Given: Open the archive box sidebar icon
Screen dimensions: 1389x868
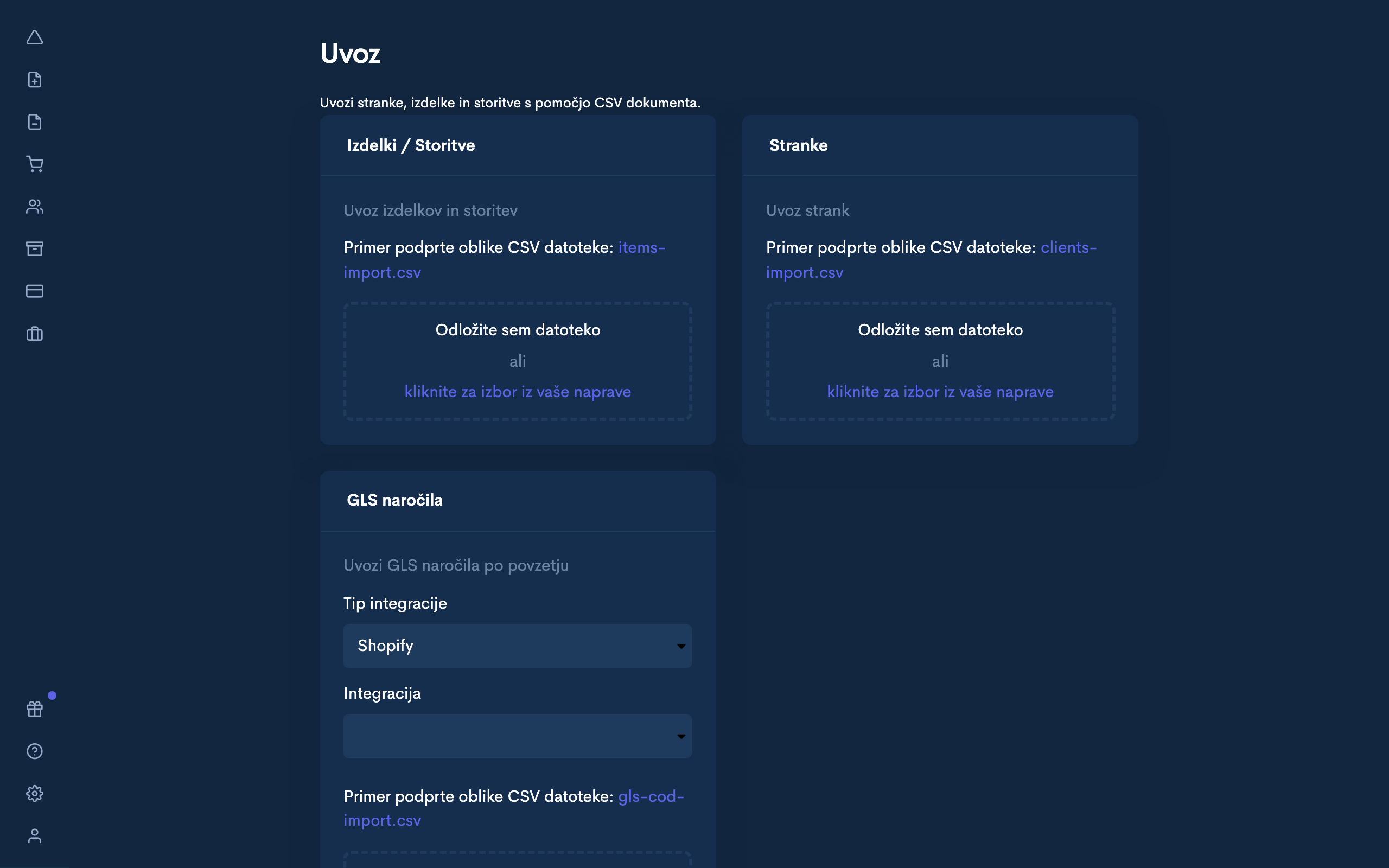Looking at the screenshot, I should (x=34, y=248).
